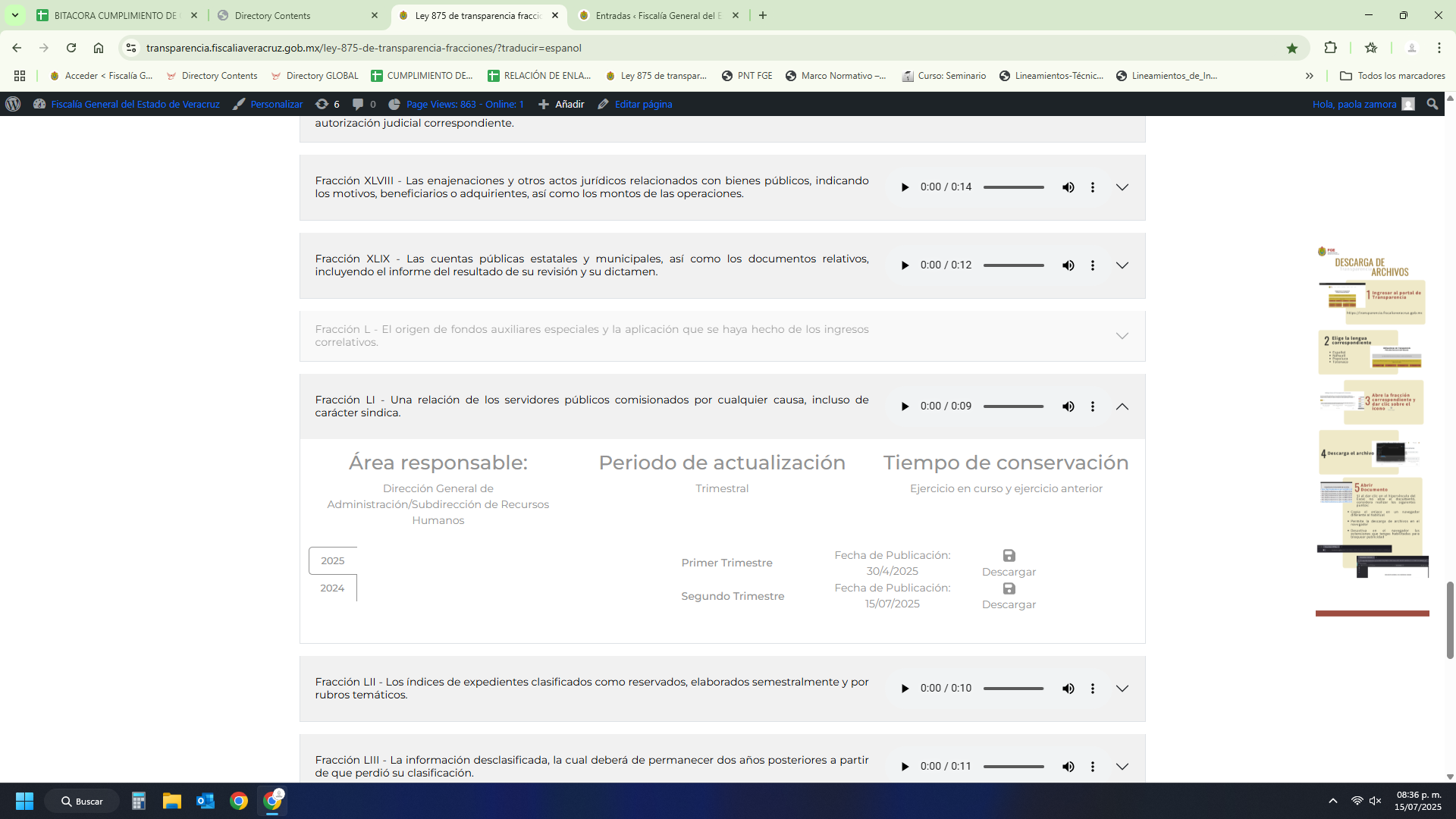This screenshot has height=819, width=1456.
Task: Open WordPress admin search icon
Action: pos(1432,104)
